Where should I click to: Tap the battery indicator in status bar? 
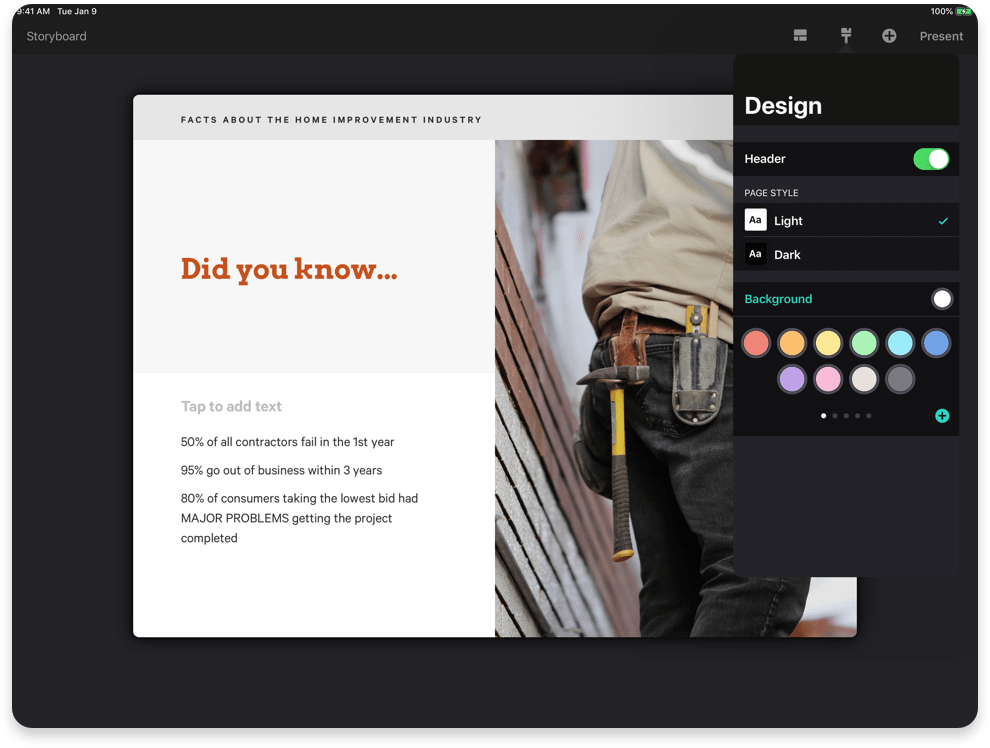coord(963,11)
